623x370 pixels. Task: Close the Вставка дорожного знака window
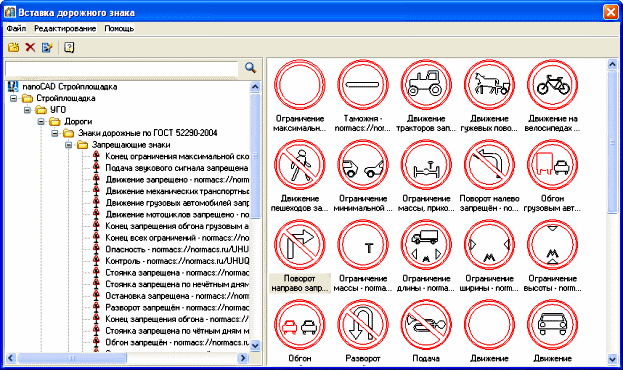coord(610,12)
